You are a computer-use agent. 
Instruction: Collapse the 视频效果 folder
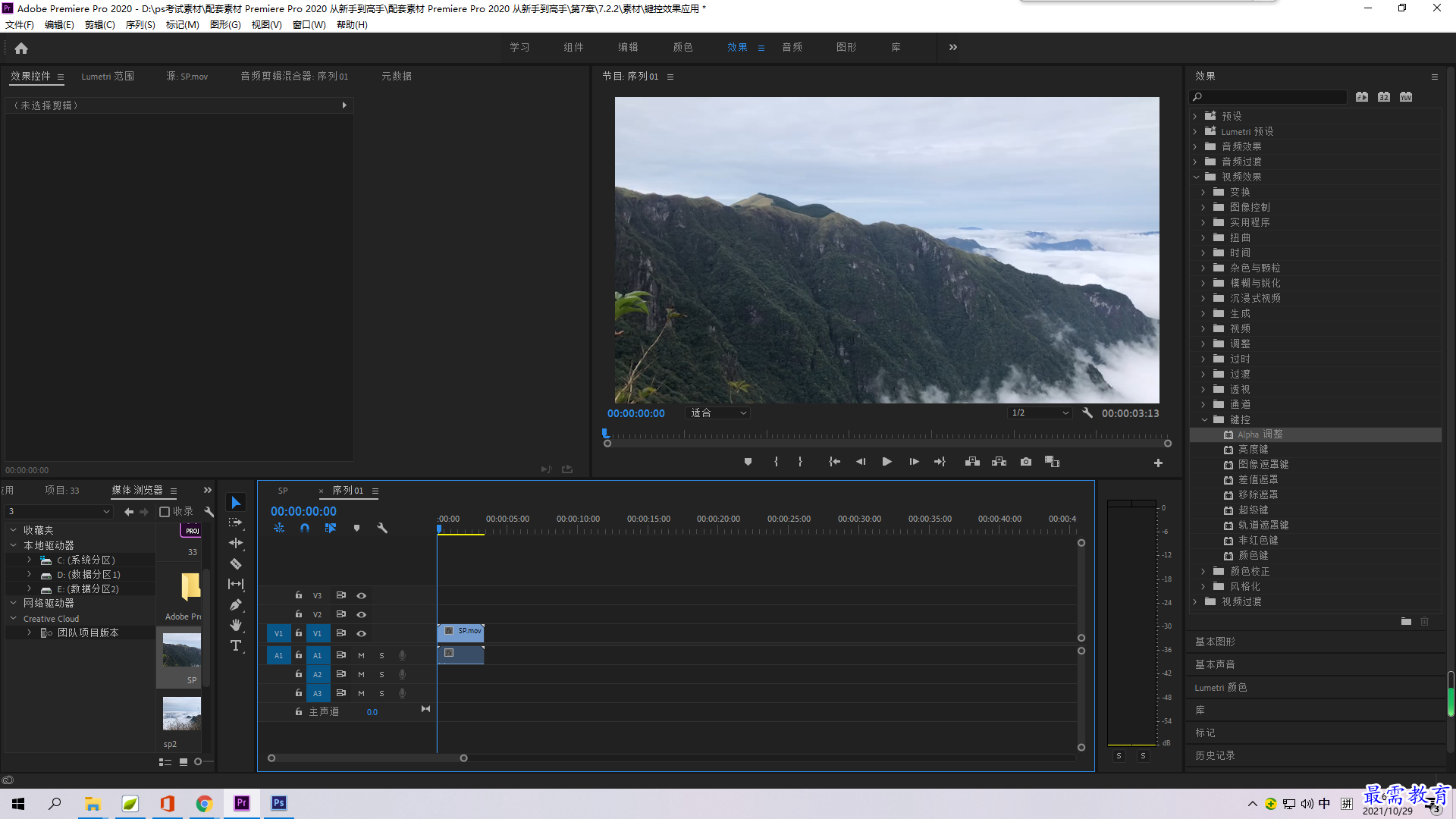[x=1196, y=177]
